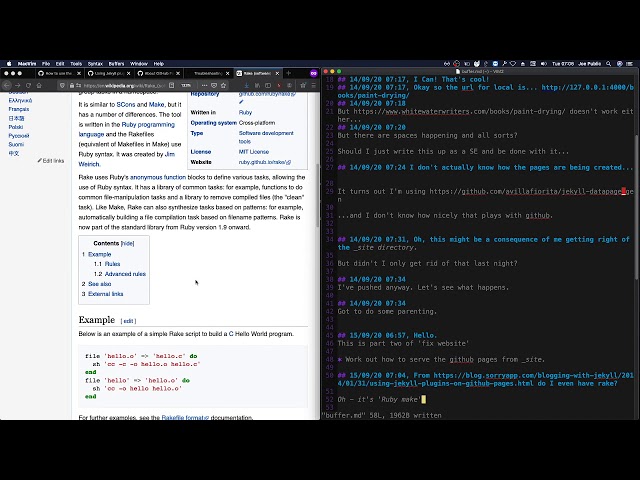Click the browser page vertical scrollbar
This screenshot has width=640, height=480.
click(318, 195)
